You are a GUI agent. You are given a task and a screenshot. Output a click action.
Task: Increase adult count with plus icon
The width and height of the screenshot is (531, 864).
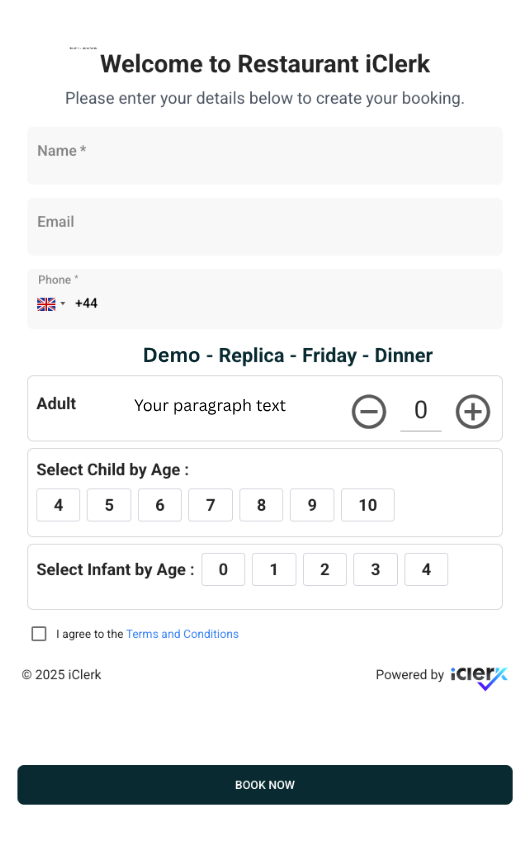pos(473,412)
